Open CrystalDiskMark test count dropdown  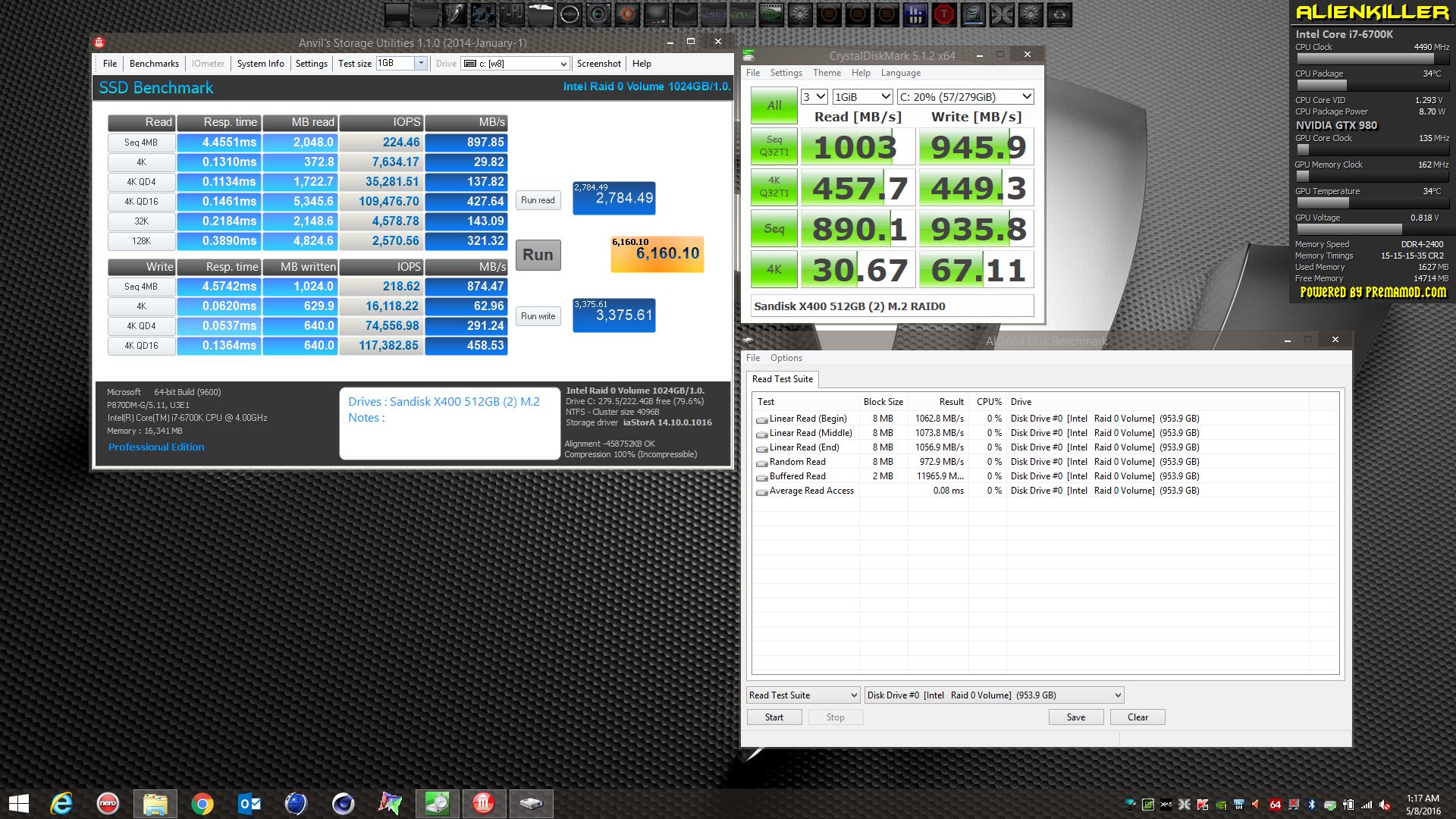pos(814,97)
